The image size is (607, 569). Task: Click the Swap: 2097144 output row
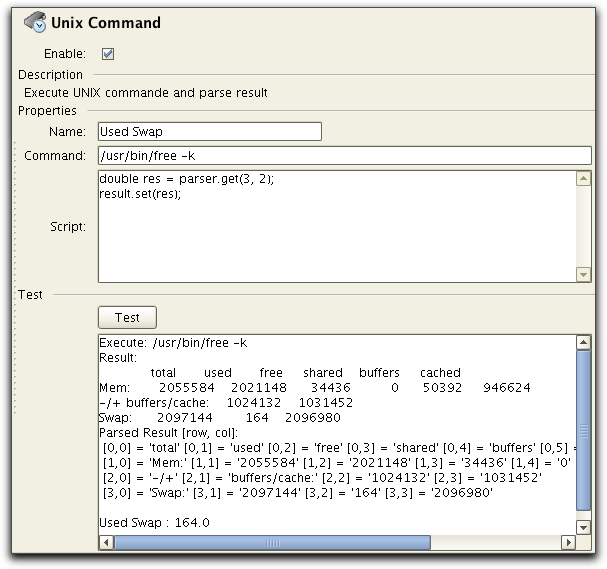(x=219, y=418)
